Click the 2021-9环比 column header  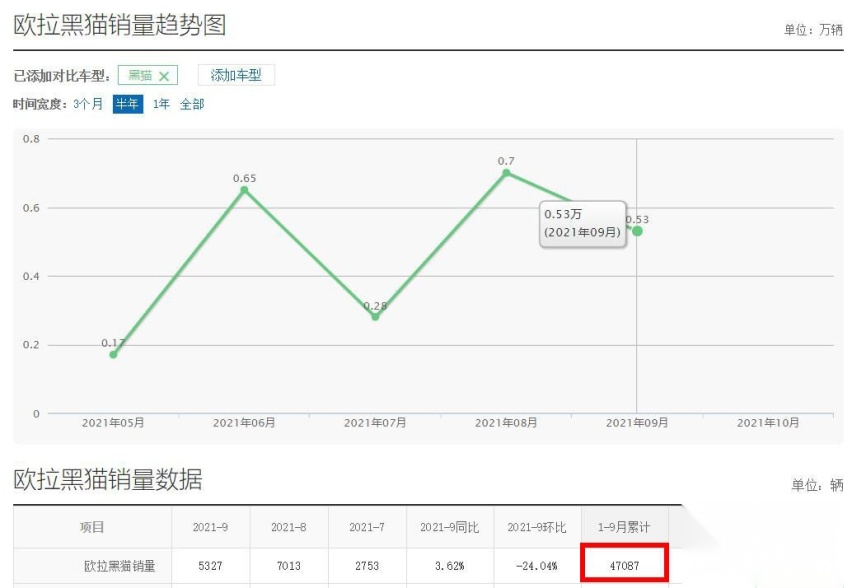point(537,527)
